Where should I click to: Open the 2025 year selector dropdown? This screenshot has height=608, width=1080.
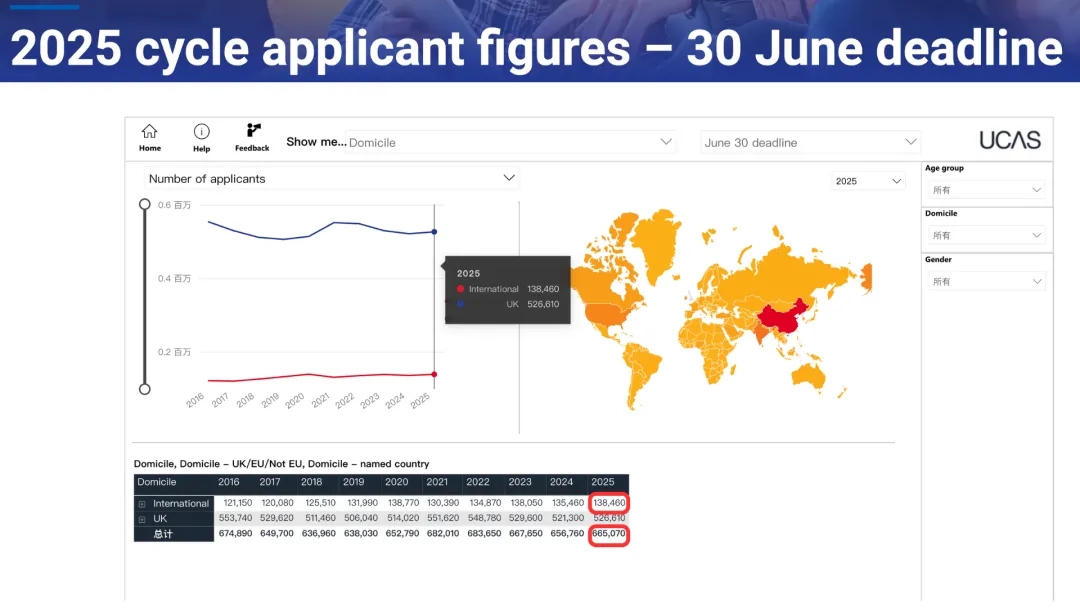[x=868, y=181]
